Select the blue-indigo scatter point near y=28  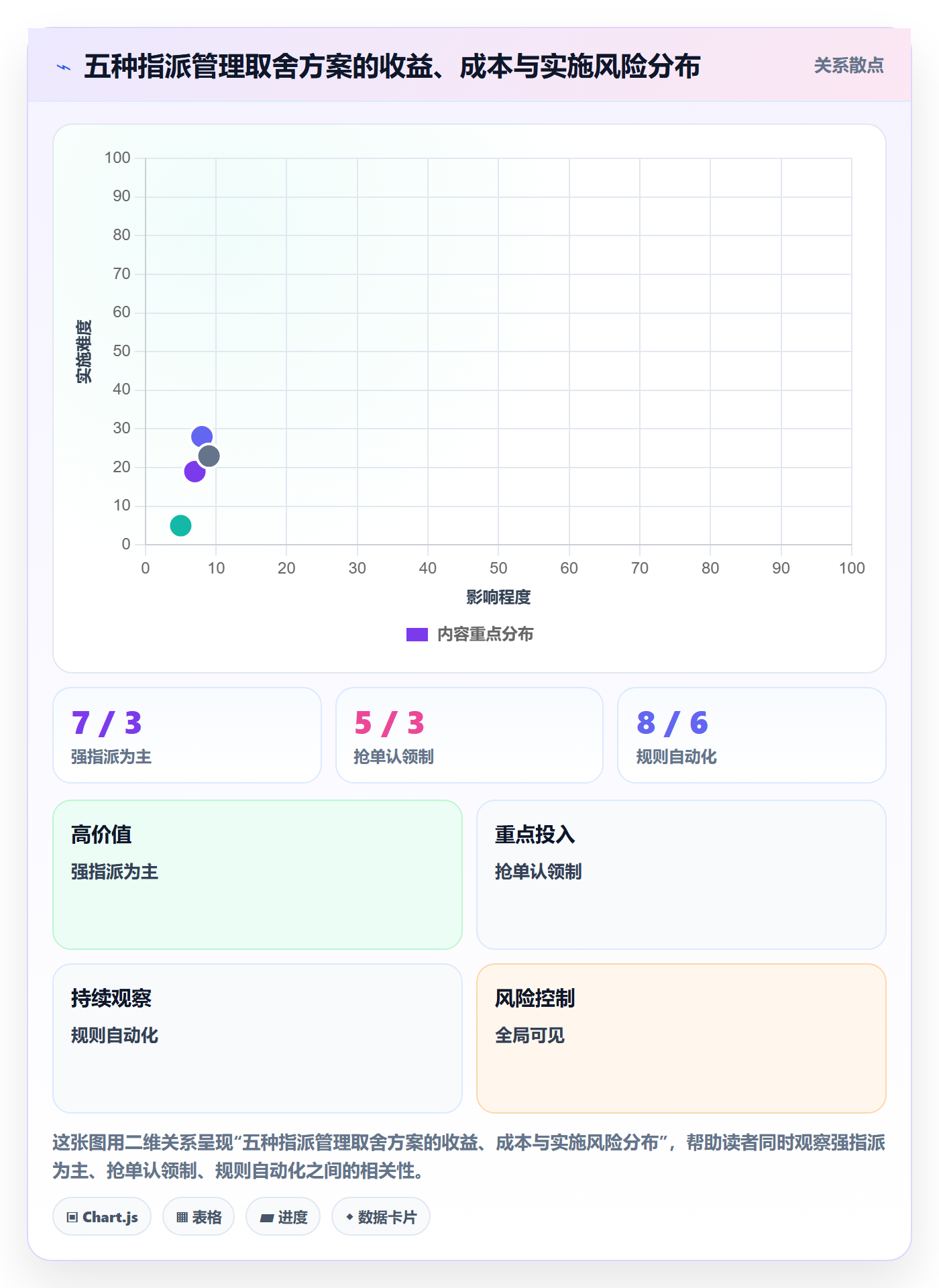coord(201,437)
